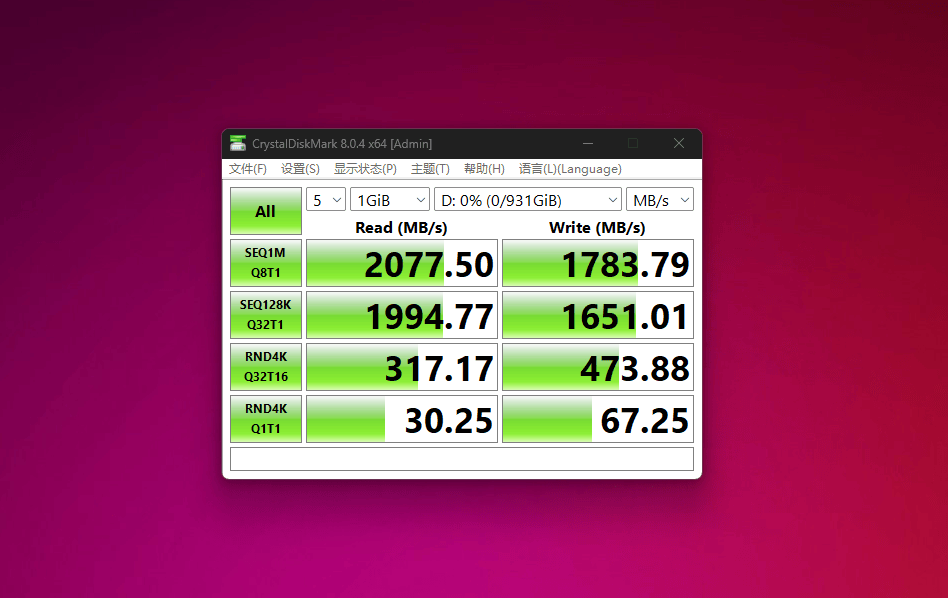Minimize the CrystalDiskMark window
The image size is (948, 598).
588,143
